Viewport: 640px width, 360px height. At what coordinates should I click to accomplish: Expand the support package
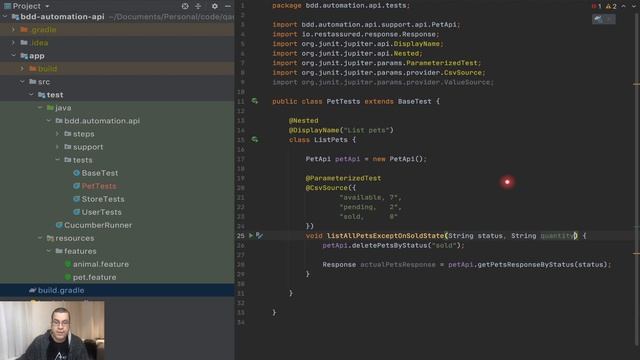[58, 147]
